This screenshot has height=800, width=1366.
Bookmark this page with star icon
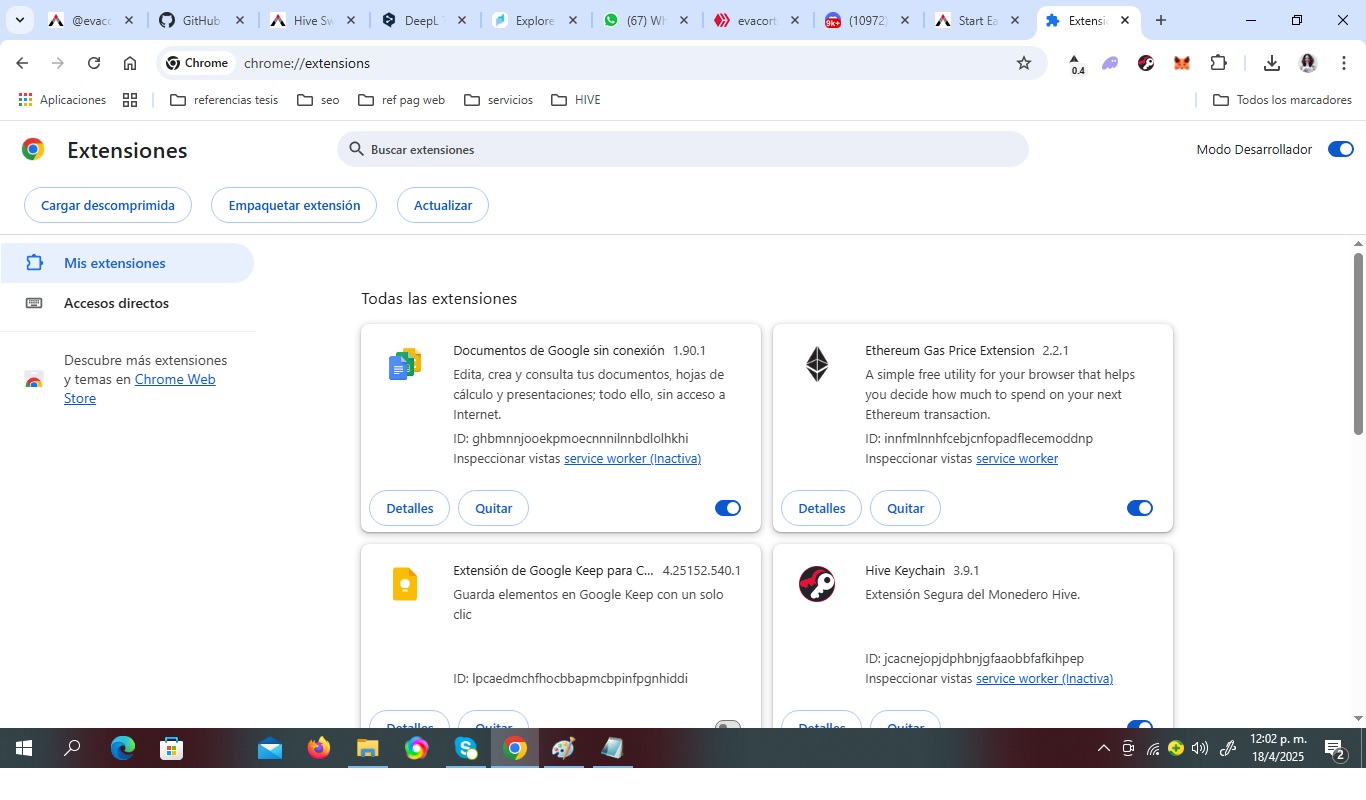[x=1023, y=63]
